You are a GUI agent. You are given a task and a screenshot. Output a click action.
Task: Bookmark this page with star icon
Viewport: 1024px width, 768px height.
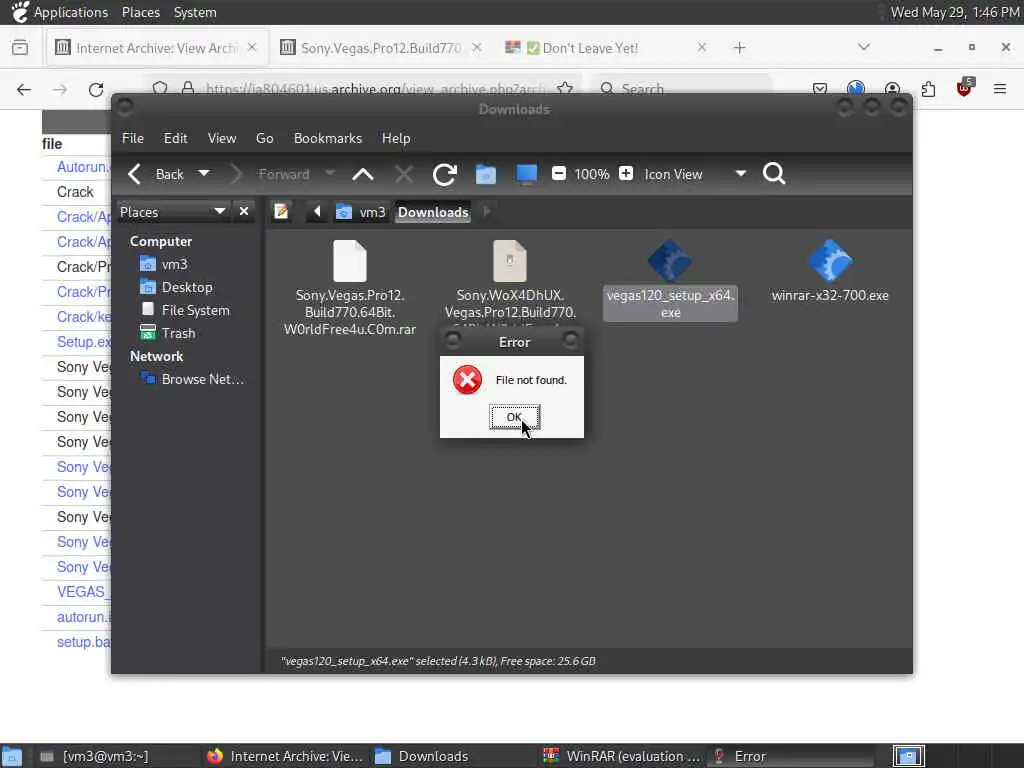coord(566,88)
